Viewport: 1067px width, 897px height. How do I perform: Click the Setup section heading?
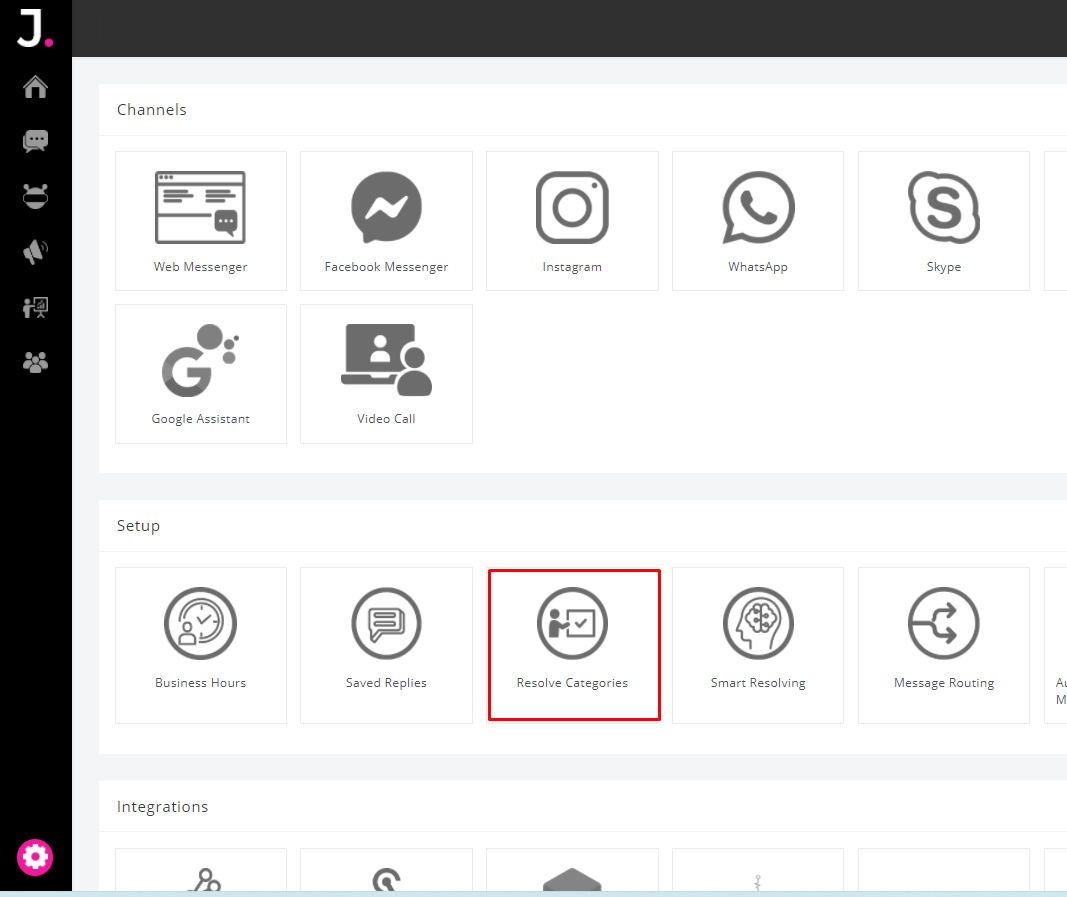click(x=138, y=526)
